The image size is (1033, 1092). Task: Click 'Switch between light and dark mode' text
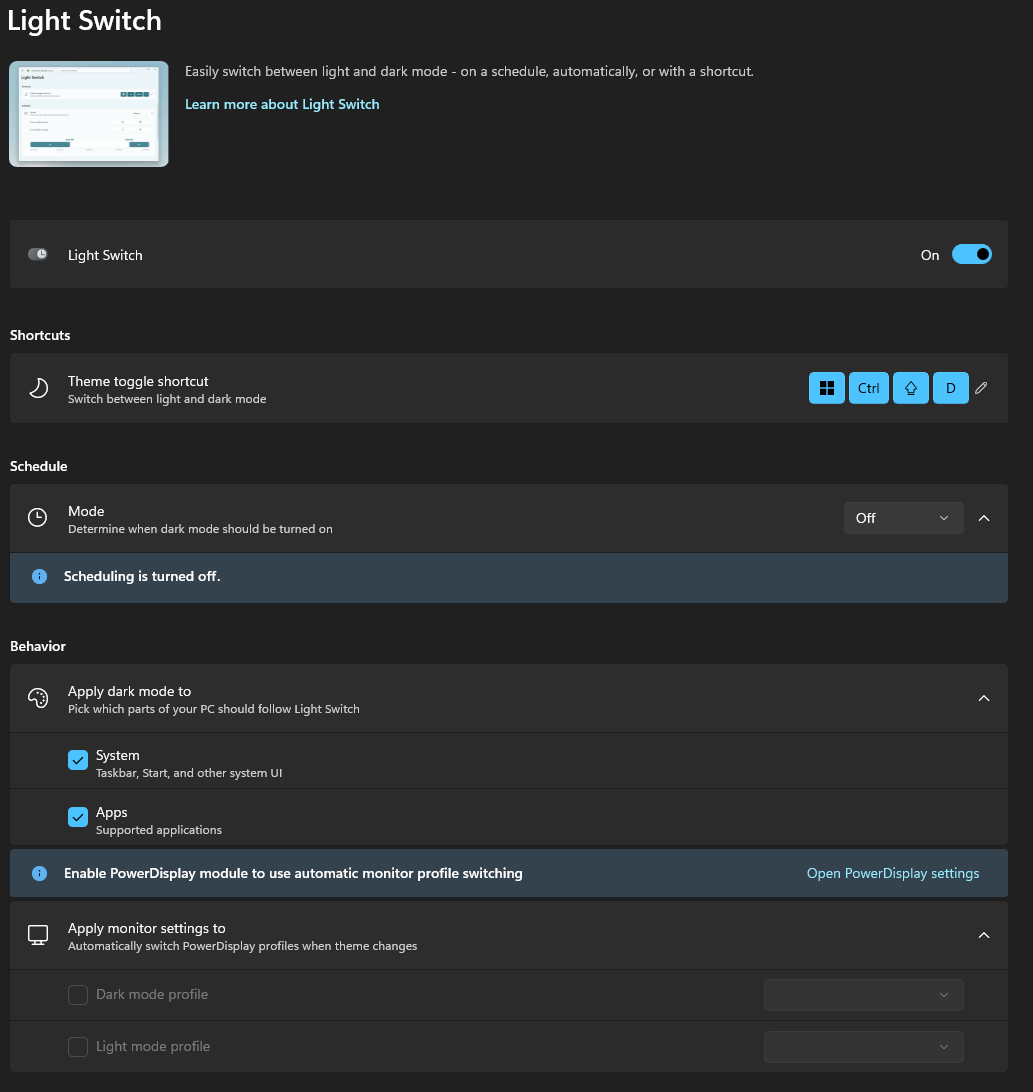(x=167, y=399)
